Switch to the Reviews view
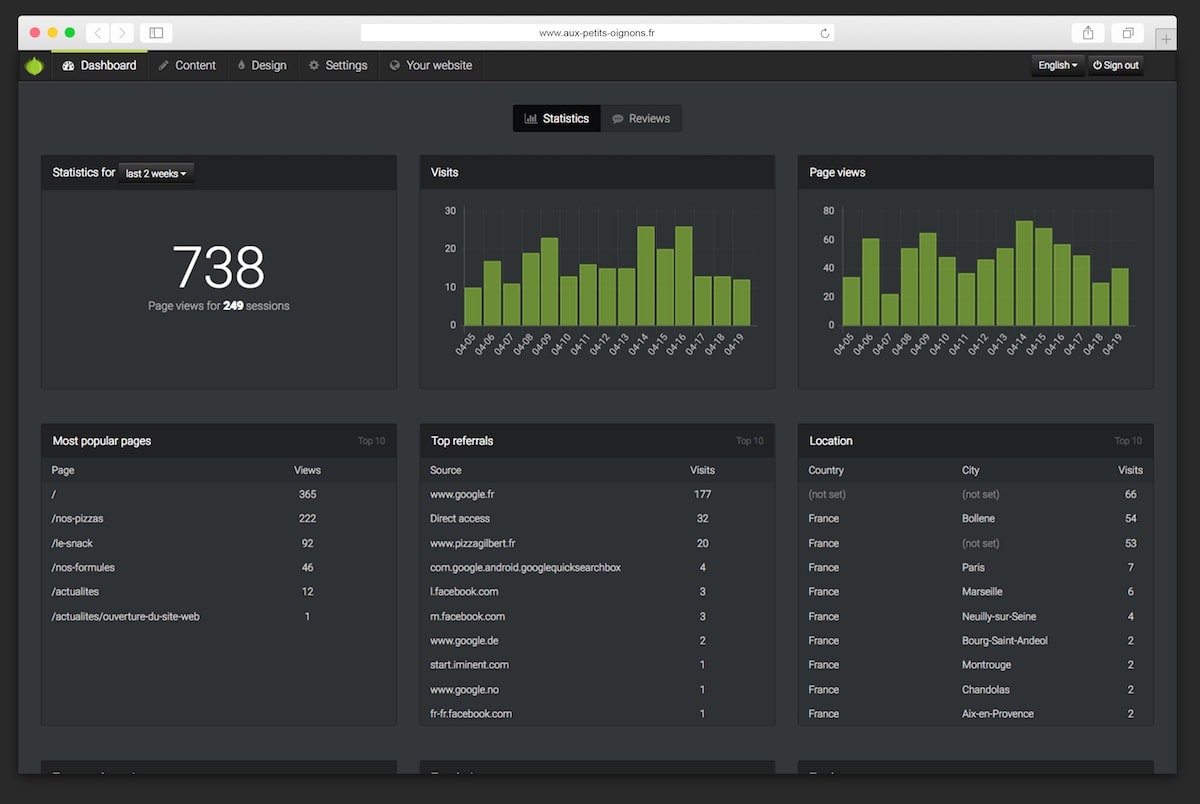 click(641, 118)
